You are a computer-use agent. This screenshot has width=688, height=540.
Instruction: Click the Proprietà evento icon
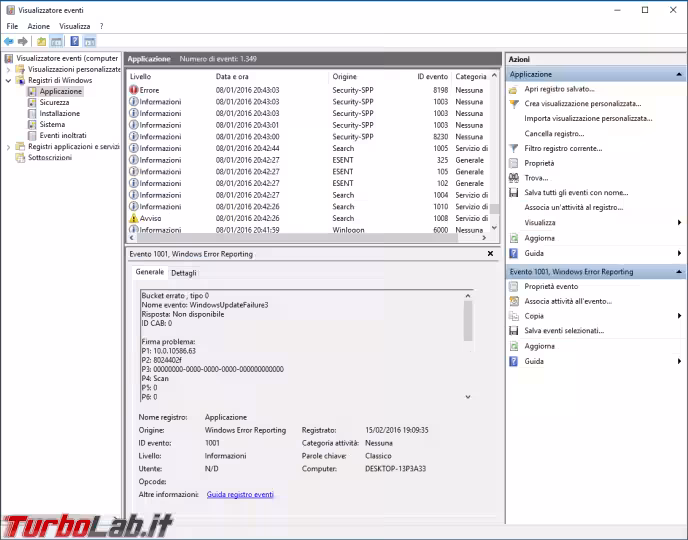pos(513,286)
